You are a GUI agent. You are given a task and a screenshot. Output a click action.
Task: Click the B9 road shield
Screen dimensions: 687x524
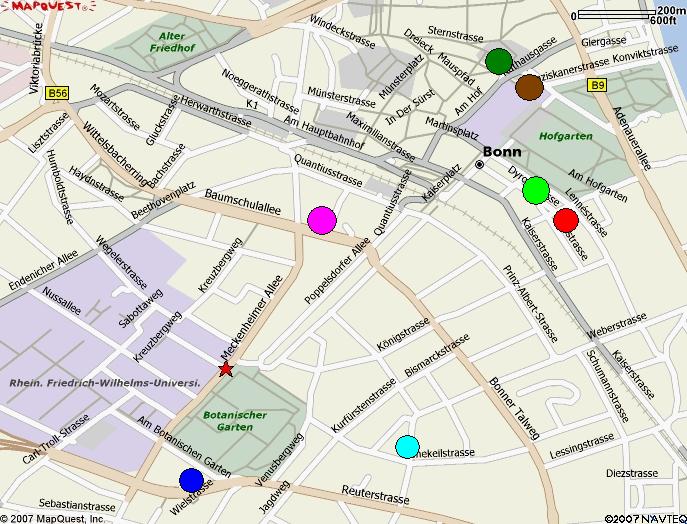tap(598, 86)
